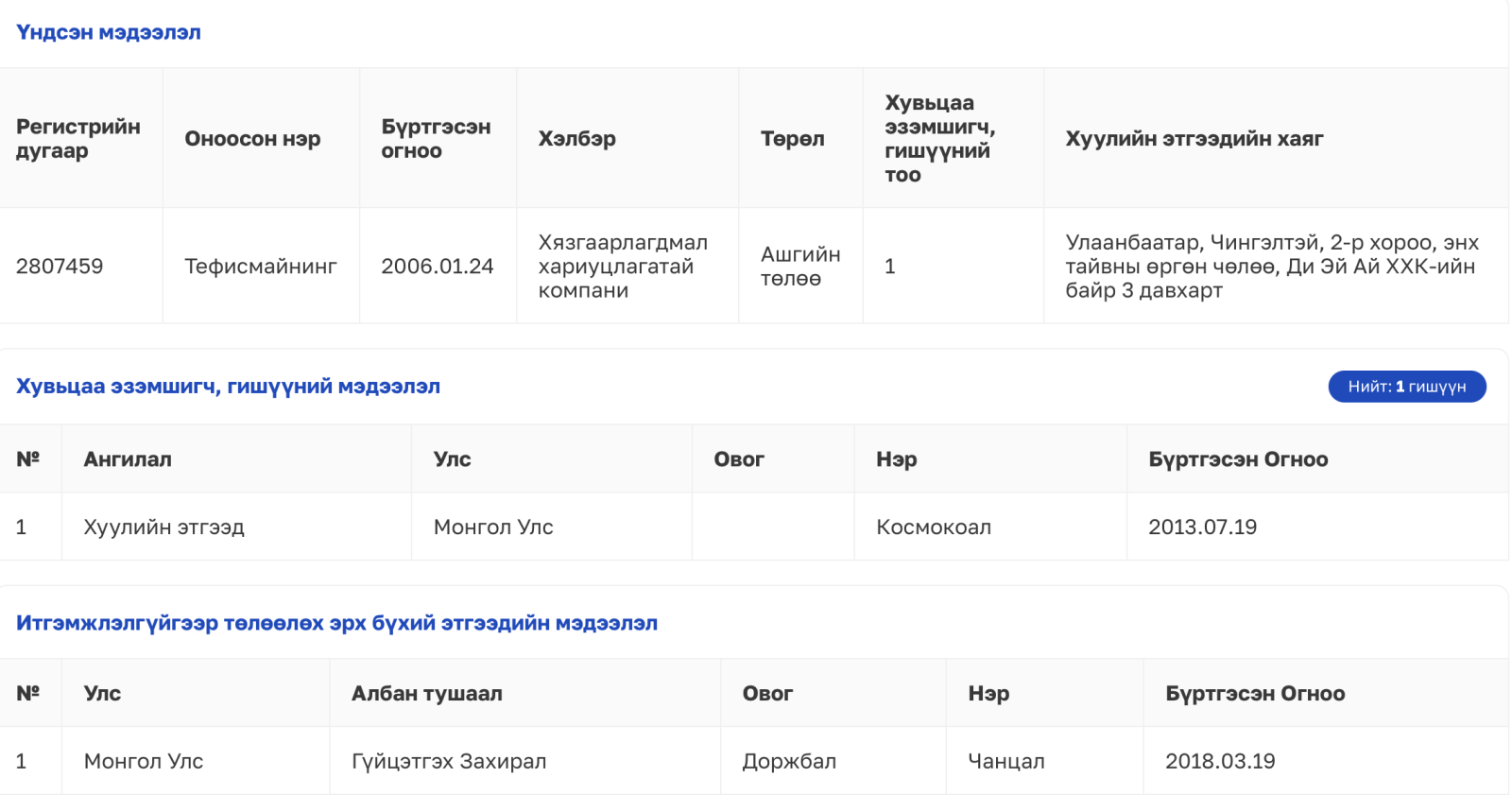
Task: Click 'Бүртгэсэн Огноо' header in representatives table
Action: 1255,694
